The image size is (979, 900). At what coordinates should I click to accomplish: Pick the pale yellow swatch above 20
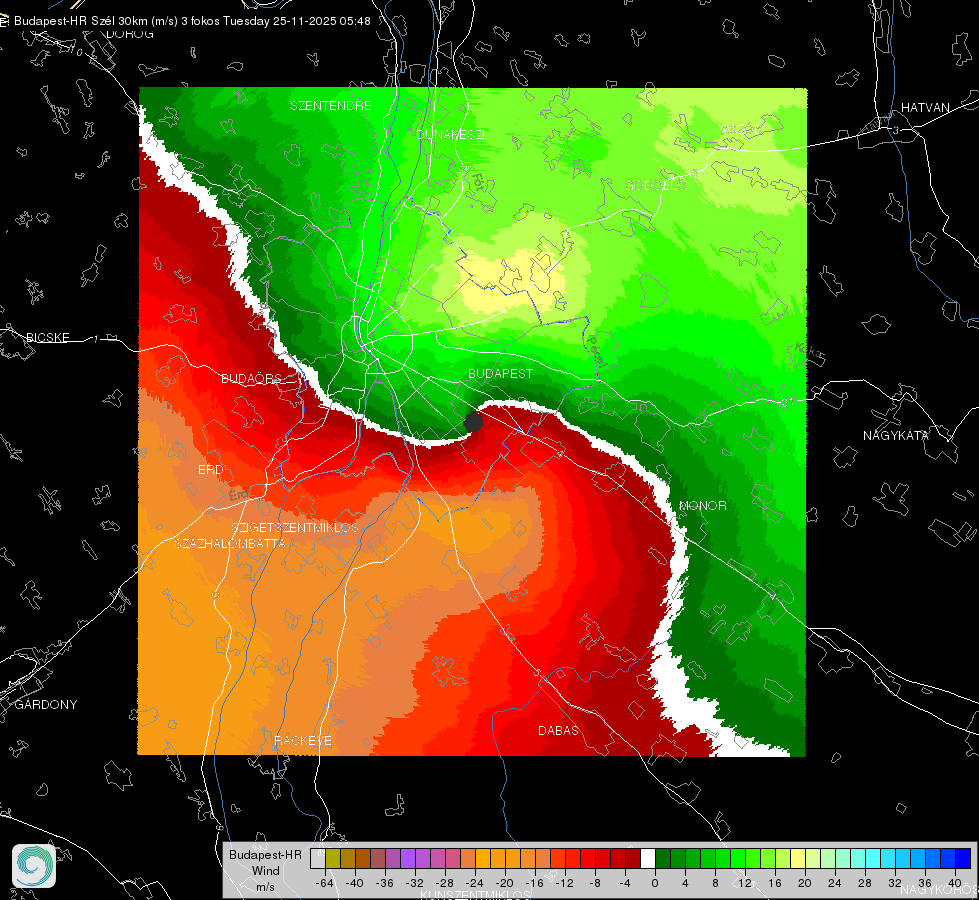pos(798,859)
